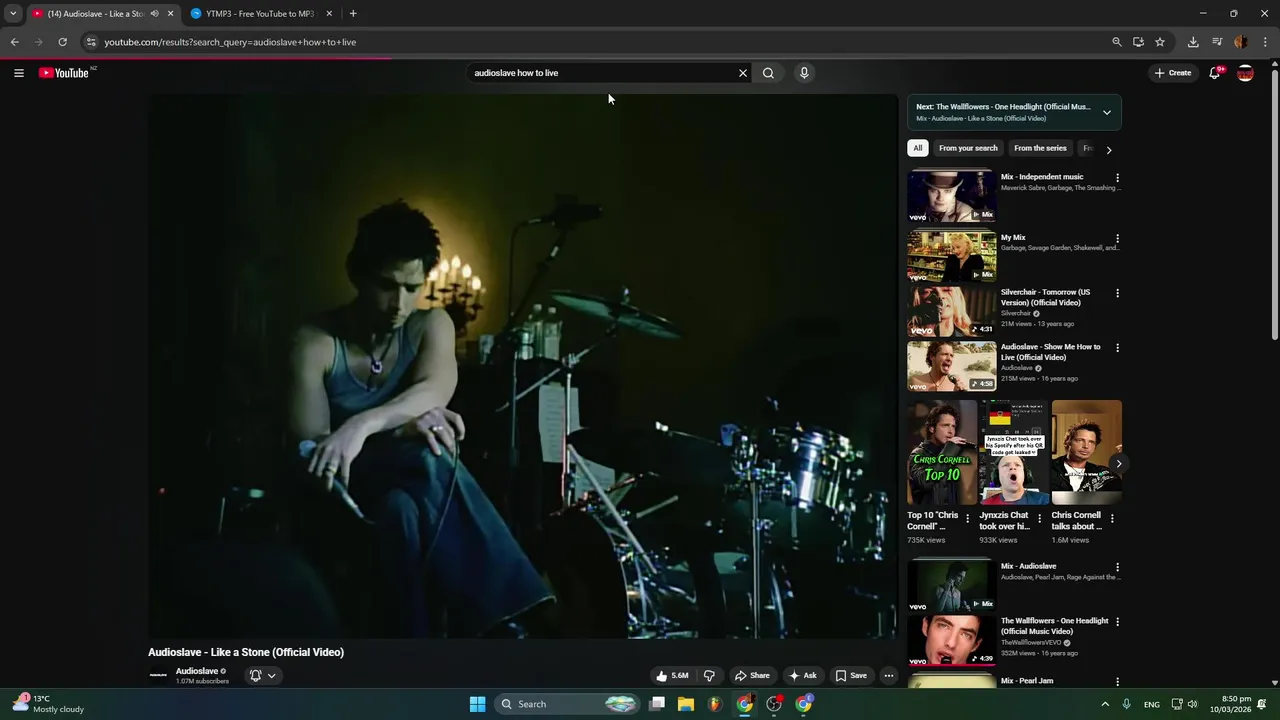
Task: Open more options for The Wallflowers video
Action: 1117,622
